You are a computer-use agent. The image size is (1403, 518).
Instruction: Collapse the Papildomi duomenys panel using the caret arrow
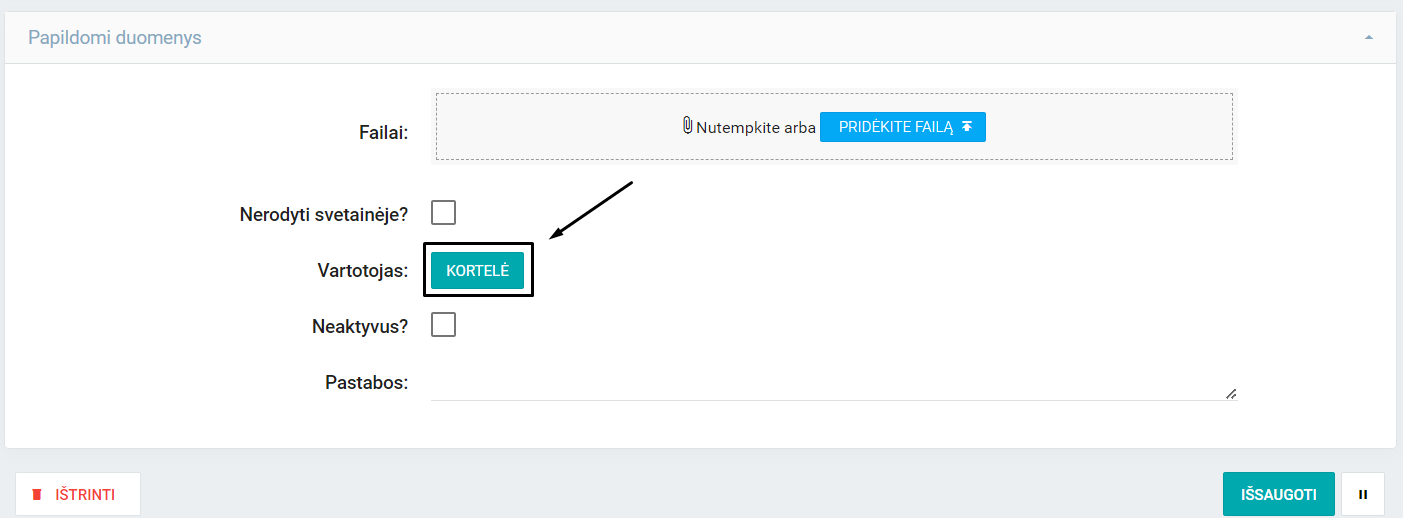tap(1368, 38)
